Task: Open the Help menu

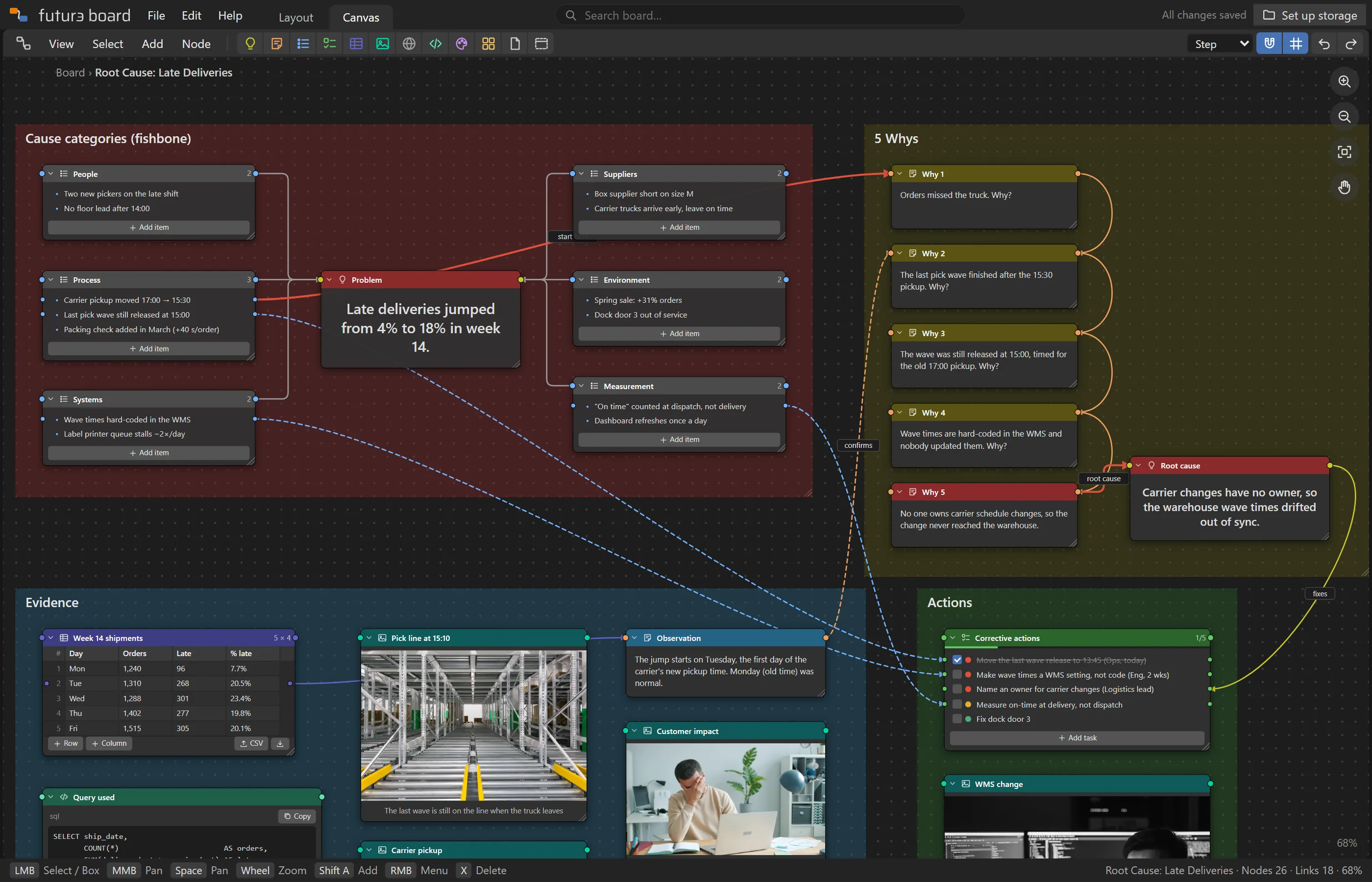Action: (230, 16)
